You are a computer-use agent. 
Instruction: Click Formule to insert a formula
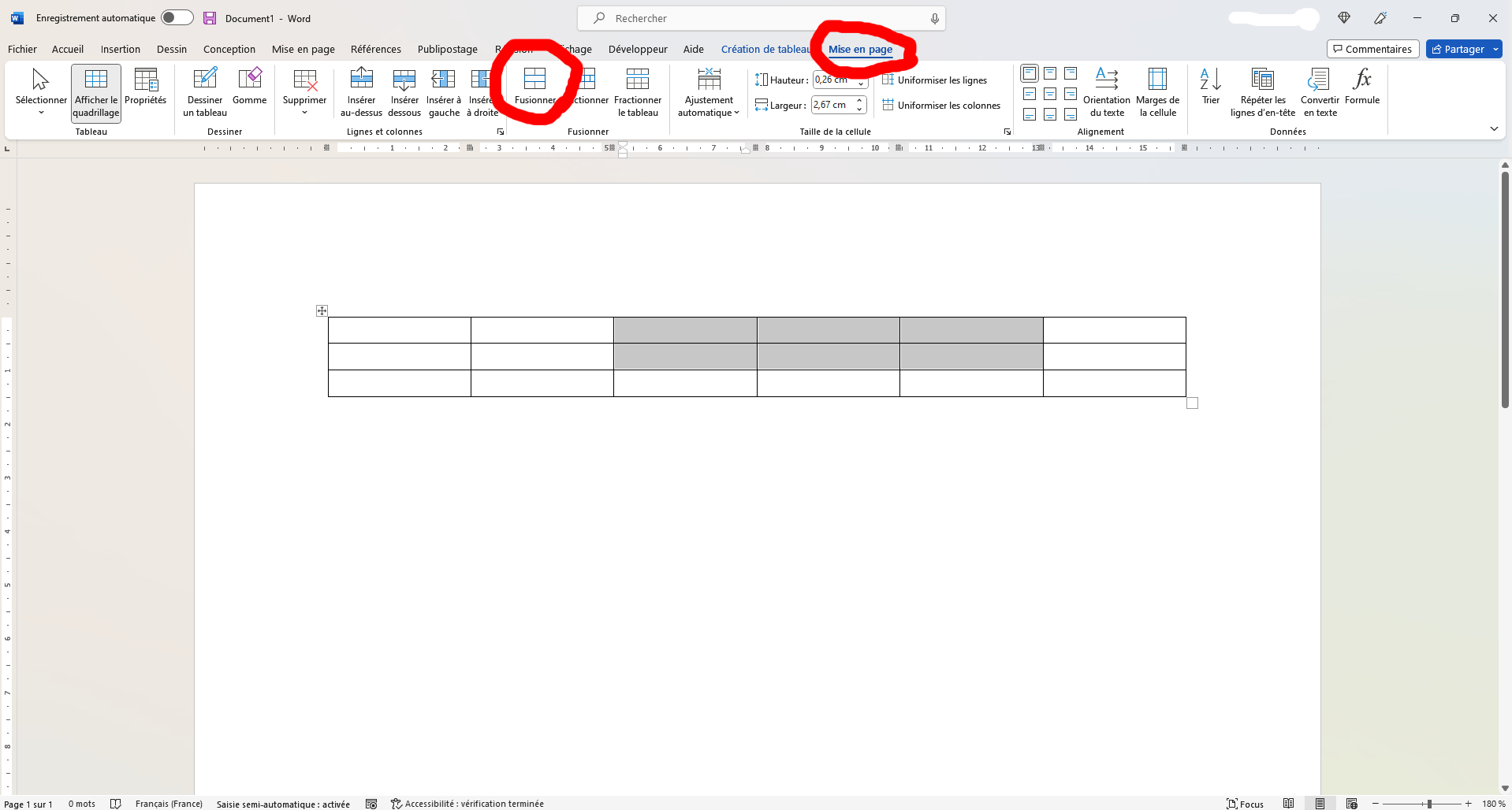point(1361,89)
